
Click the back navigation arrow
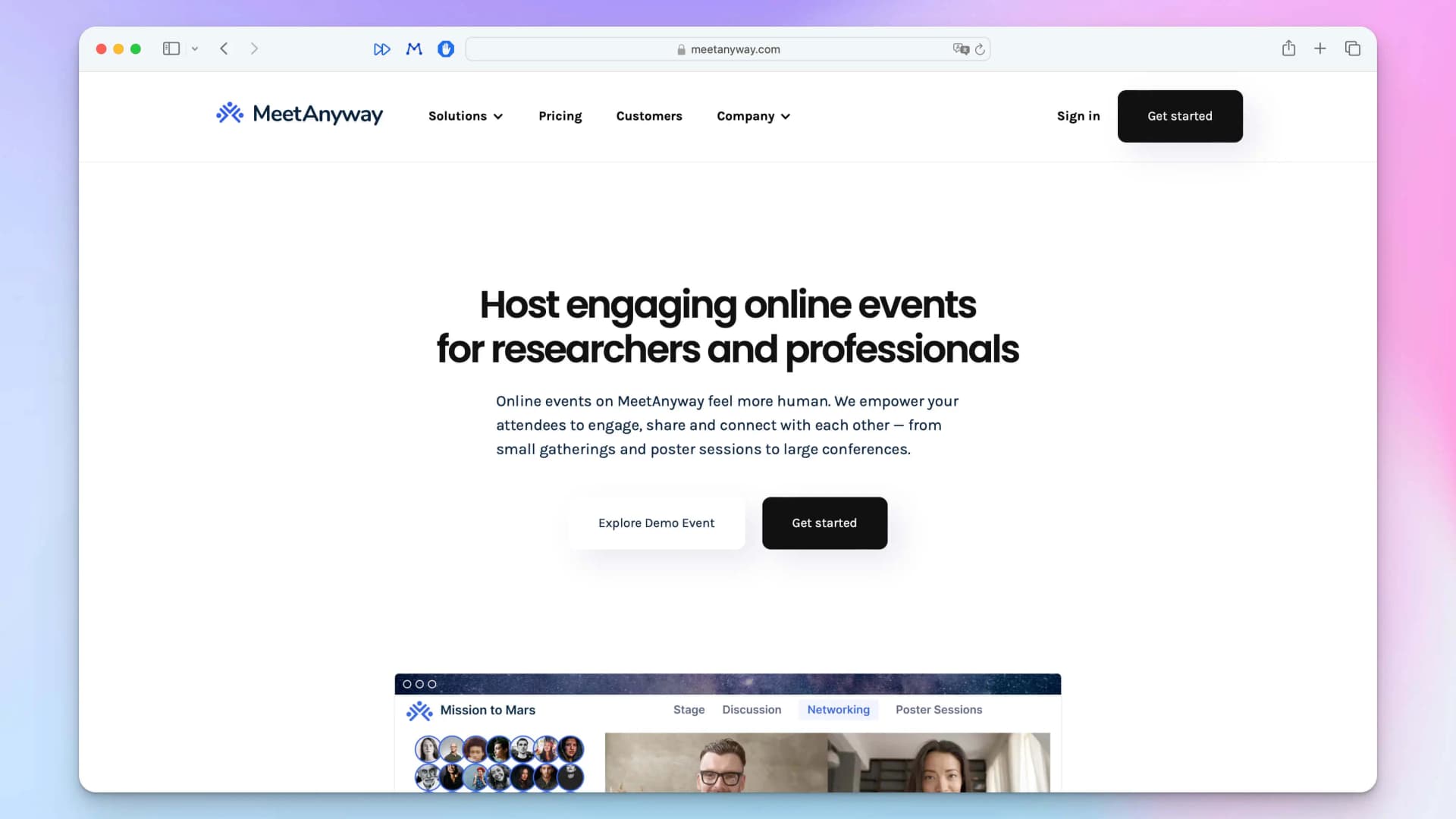(x=224, y=48)
